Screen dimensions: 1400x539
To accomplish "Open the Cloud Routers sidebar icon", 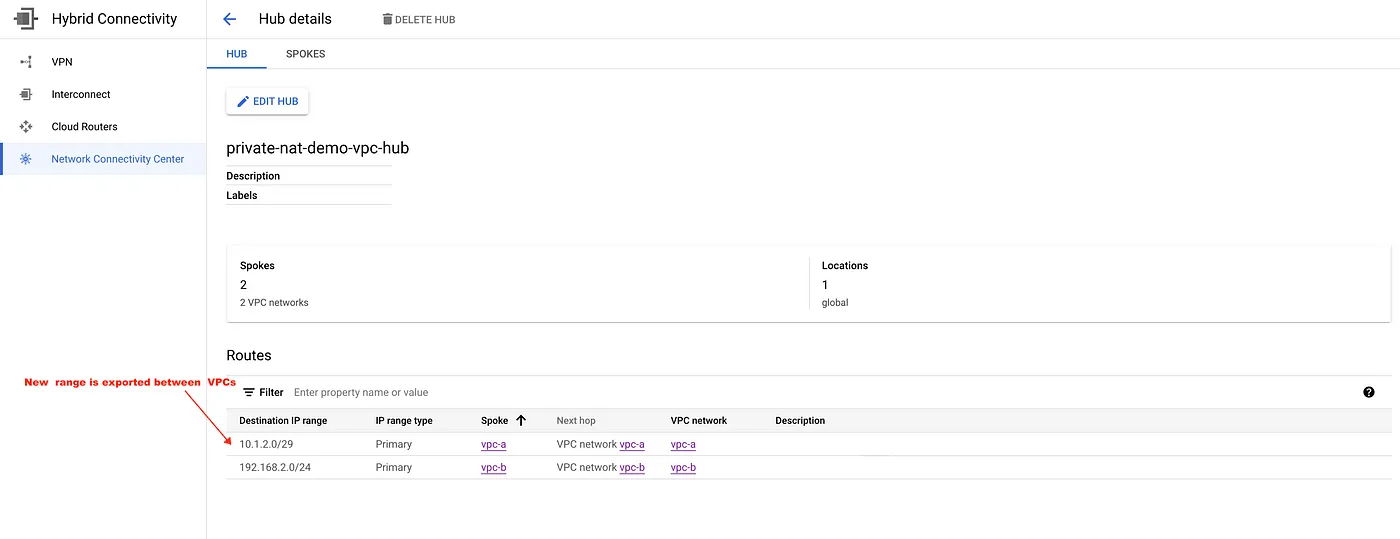I will [26, 127].
